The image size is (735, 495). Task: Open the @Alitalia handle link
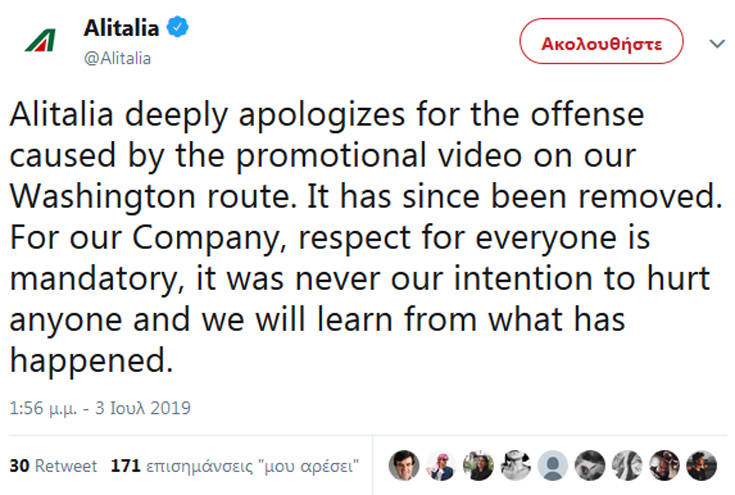[x=117, y=57]
